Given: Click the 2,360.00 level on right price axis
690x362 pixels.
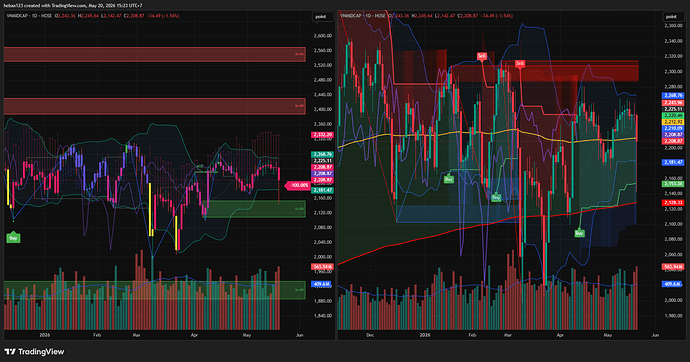Looking at the screenshot, I should (673, 26).
